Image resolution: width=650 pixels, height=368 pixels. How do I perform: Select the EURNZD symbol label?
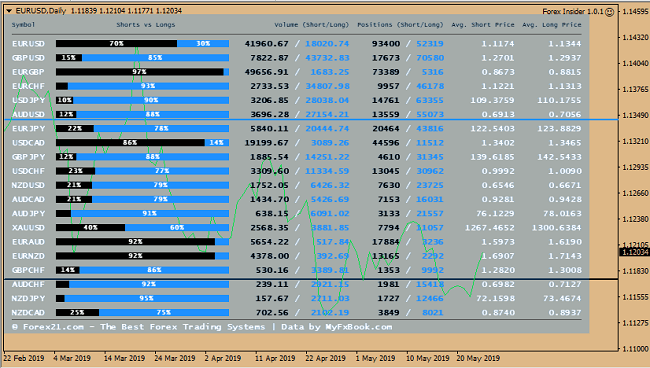(28, 256)
